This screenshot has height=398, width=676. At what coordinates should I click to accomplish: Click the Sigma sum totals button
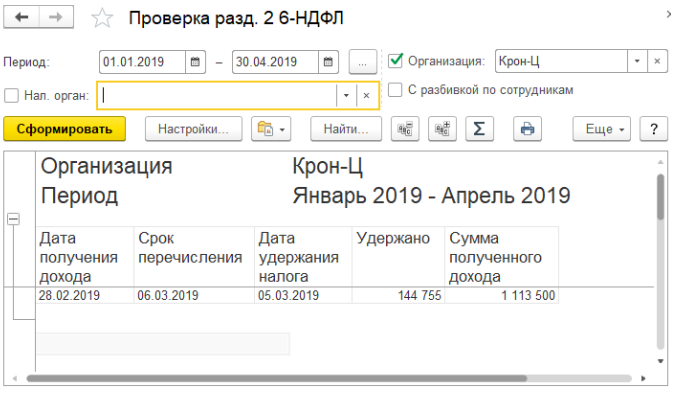(x=479, y=129)
